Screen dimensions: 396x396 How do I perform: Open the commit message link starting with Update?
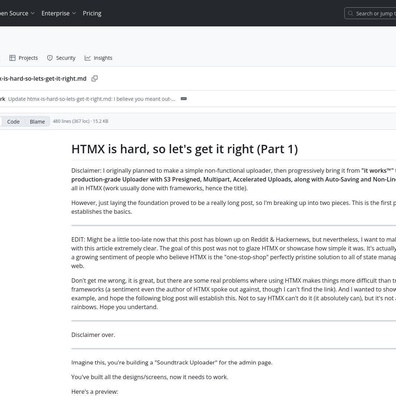pyautogui.click(x=92, y=99)
